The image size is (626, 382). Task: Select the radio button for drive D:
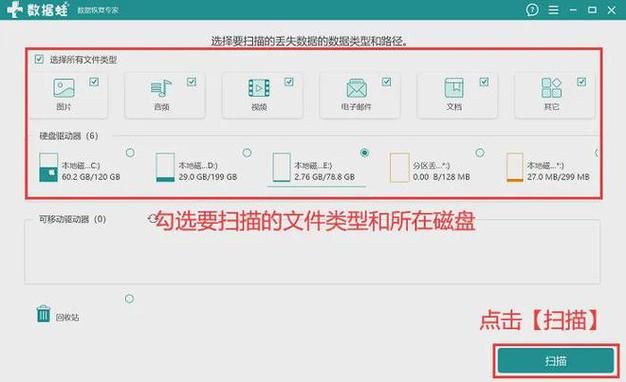point(247,152)
